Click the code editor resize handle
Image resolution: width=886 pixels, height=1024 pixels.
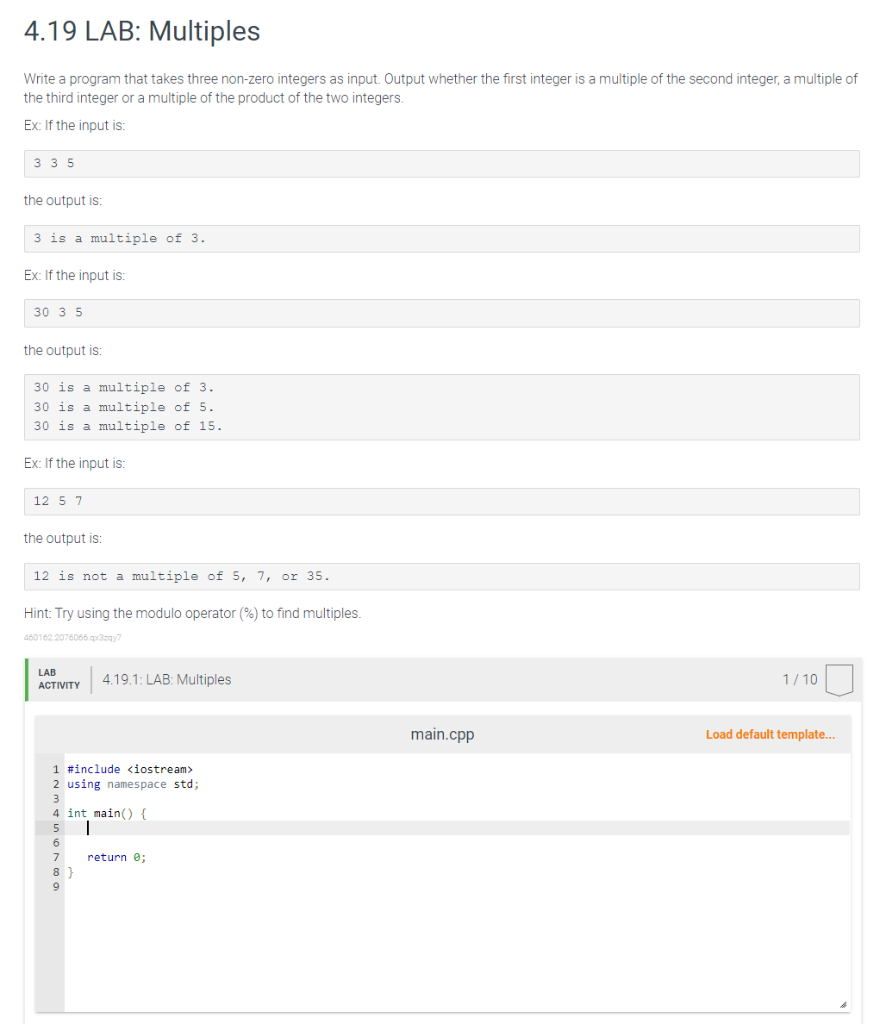click(x=843, y=1004)
